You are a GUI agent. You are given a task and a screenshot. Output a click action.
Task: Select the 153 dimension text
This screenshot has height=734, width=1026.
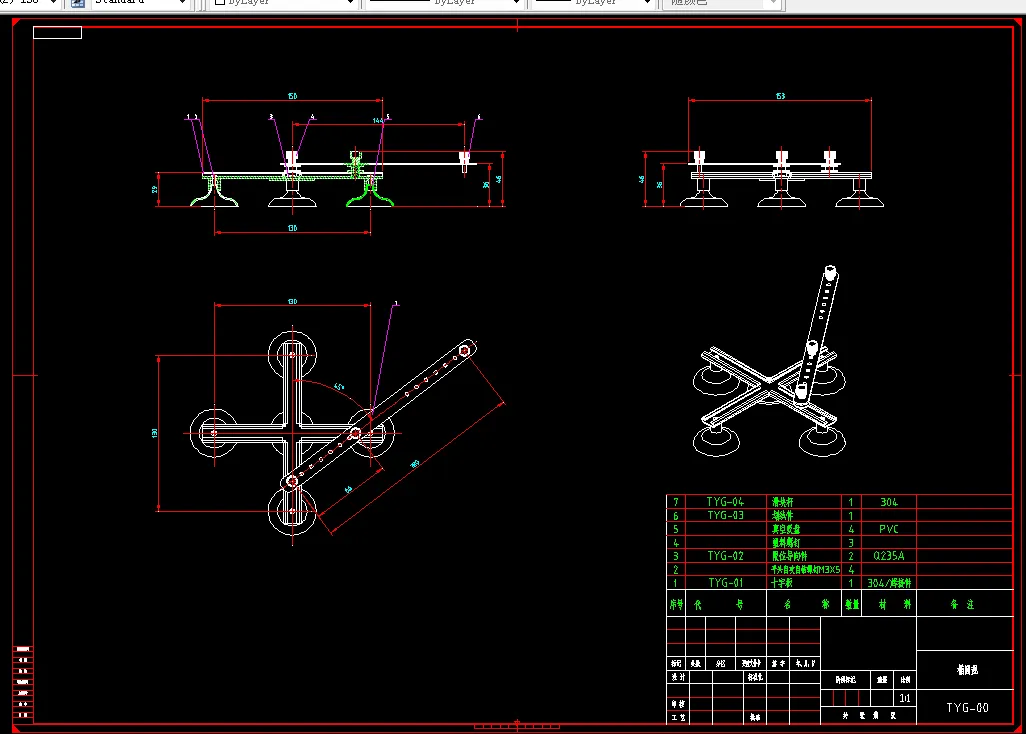[780, 96]
